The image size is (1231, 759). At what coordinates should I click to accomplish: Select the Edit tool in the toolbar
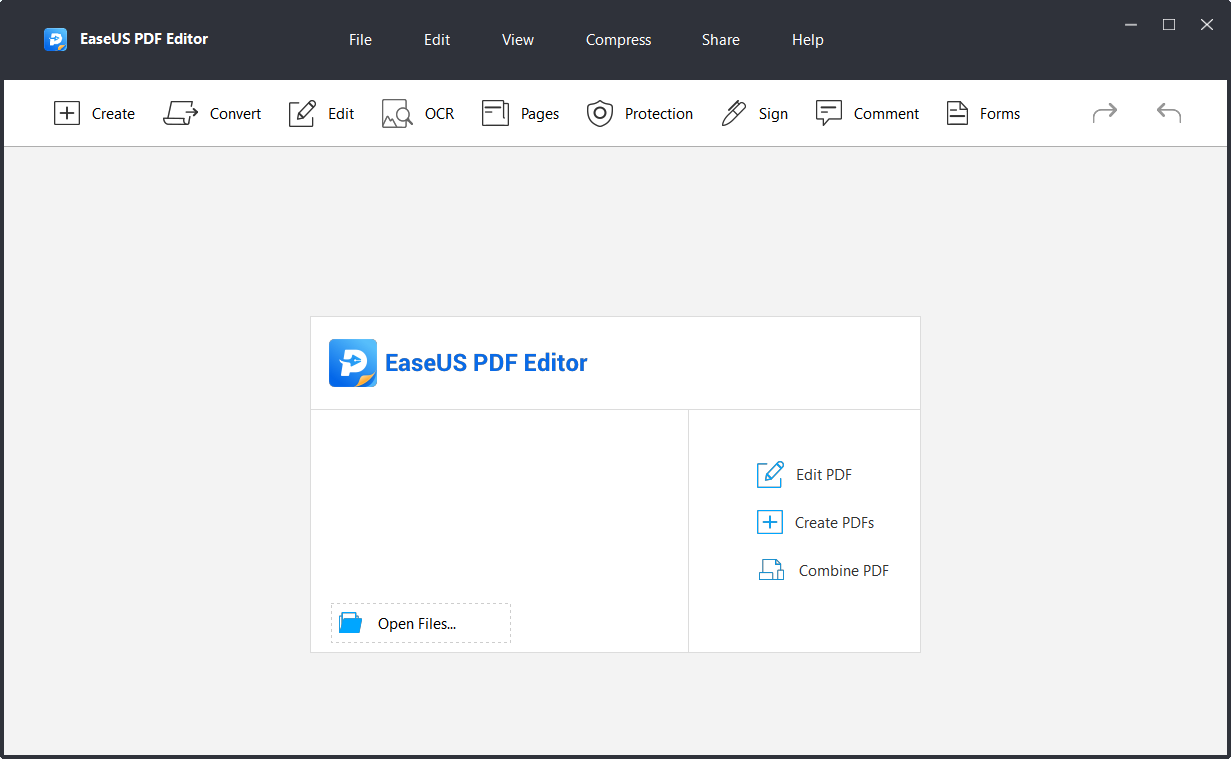pos(321,113)
